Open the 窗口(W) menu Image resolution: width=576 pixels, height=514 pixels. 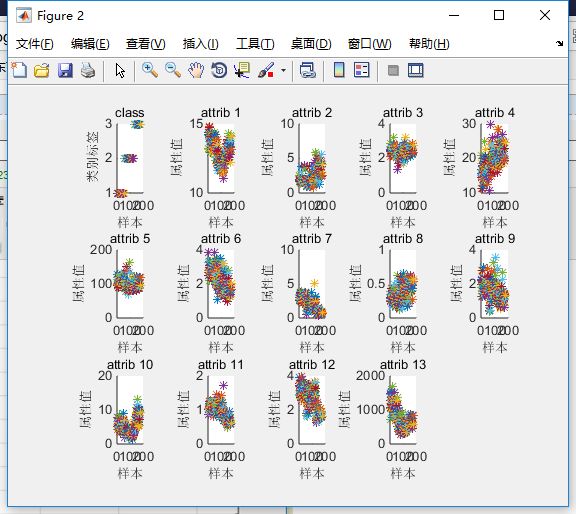[x=370, y=44]
